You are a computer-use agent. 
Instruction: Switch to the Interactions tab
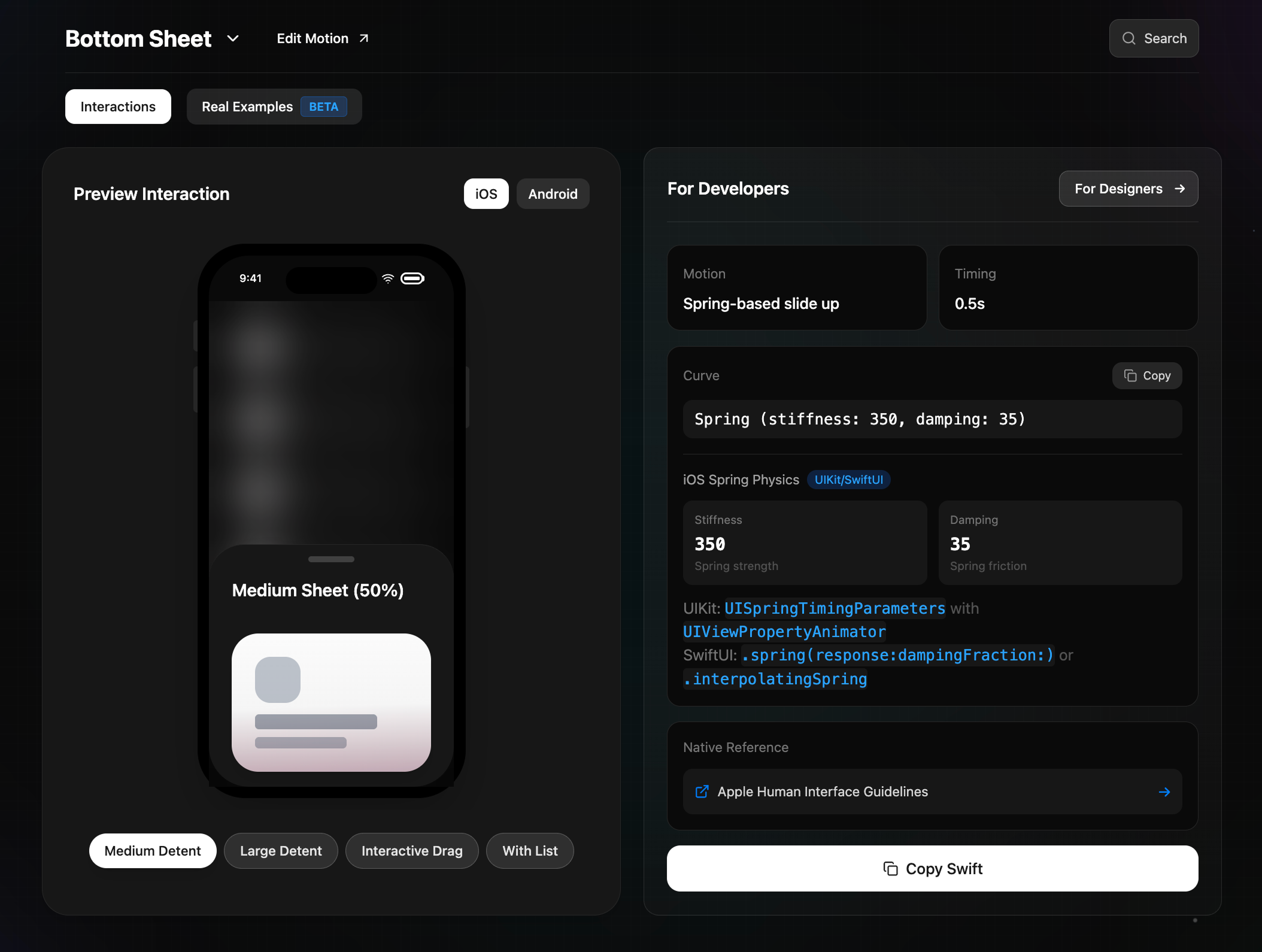pos(118,107)
